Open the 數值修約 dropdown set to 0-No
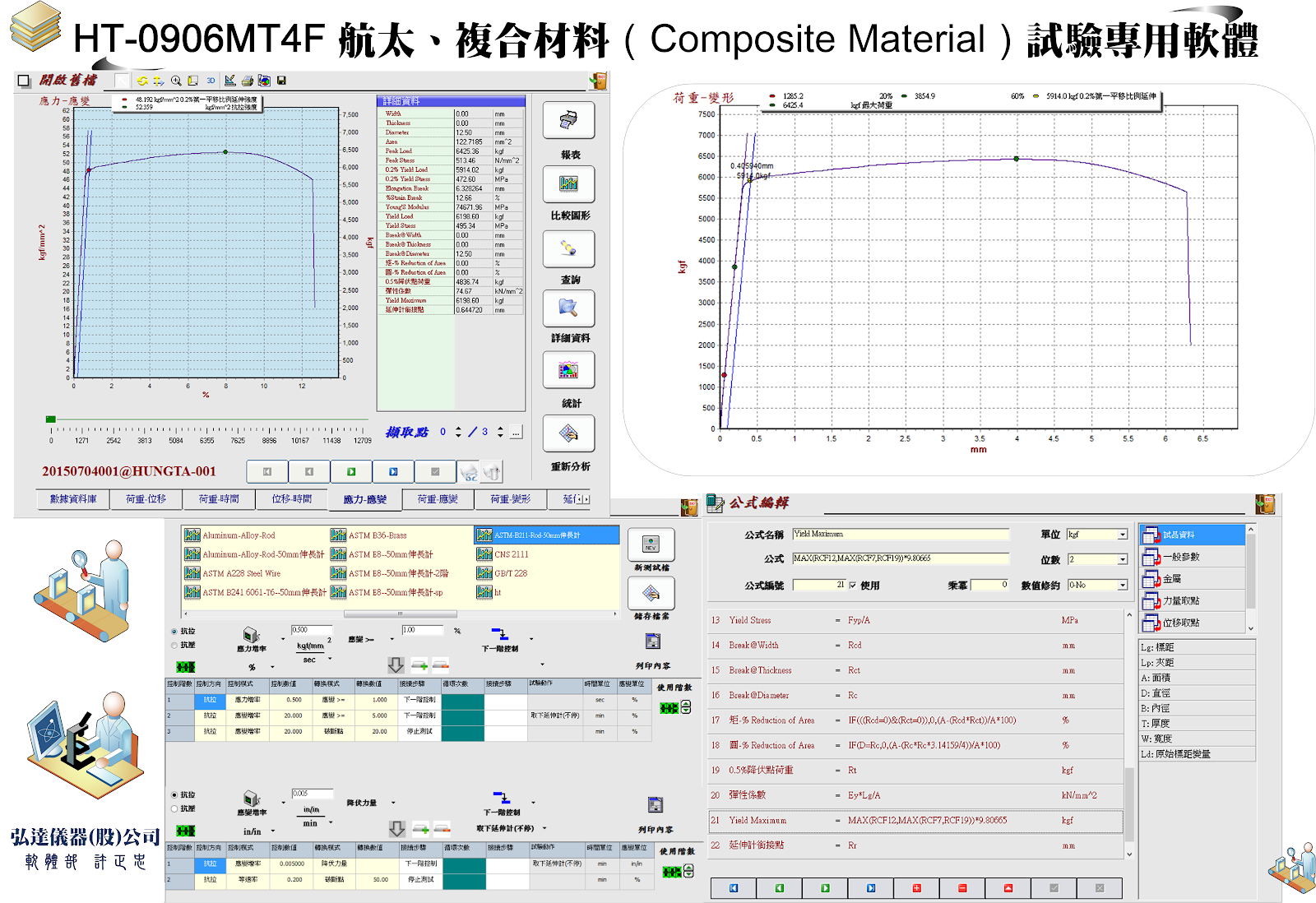This screenshot has height=903, width=1316. tap(1121, 584)
